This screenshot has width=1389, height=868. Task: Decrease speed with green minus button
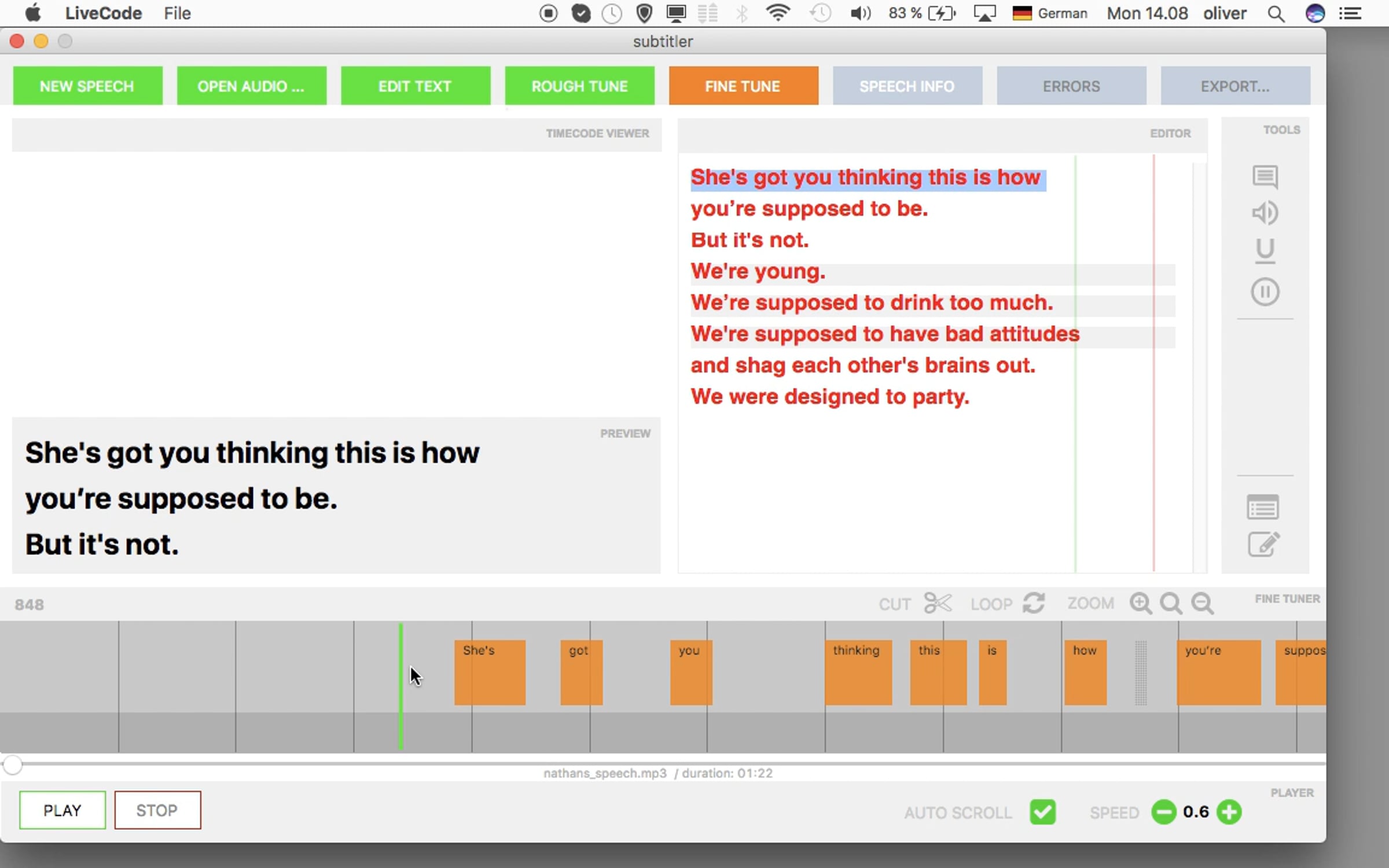pyautogui.click(x=1164, y=811)
